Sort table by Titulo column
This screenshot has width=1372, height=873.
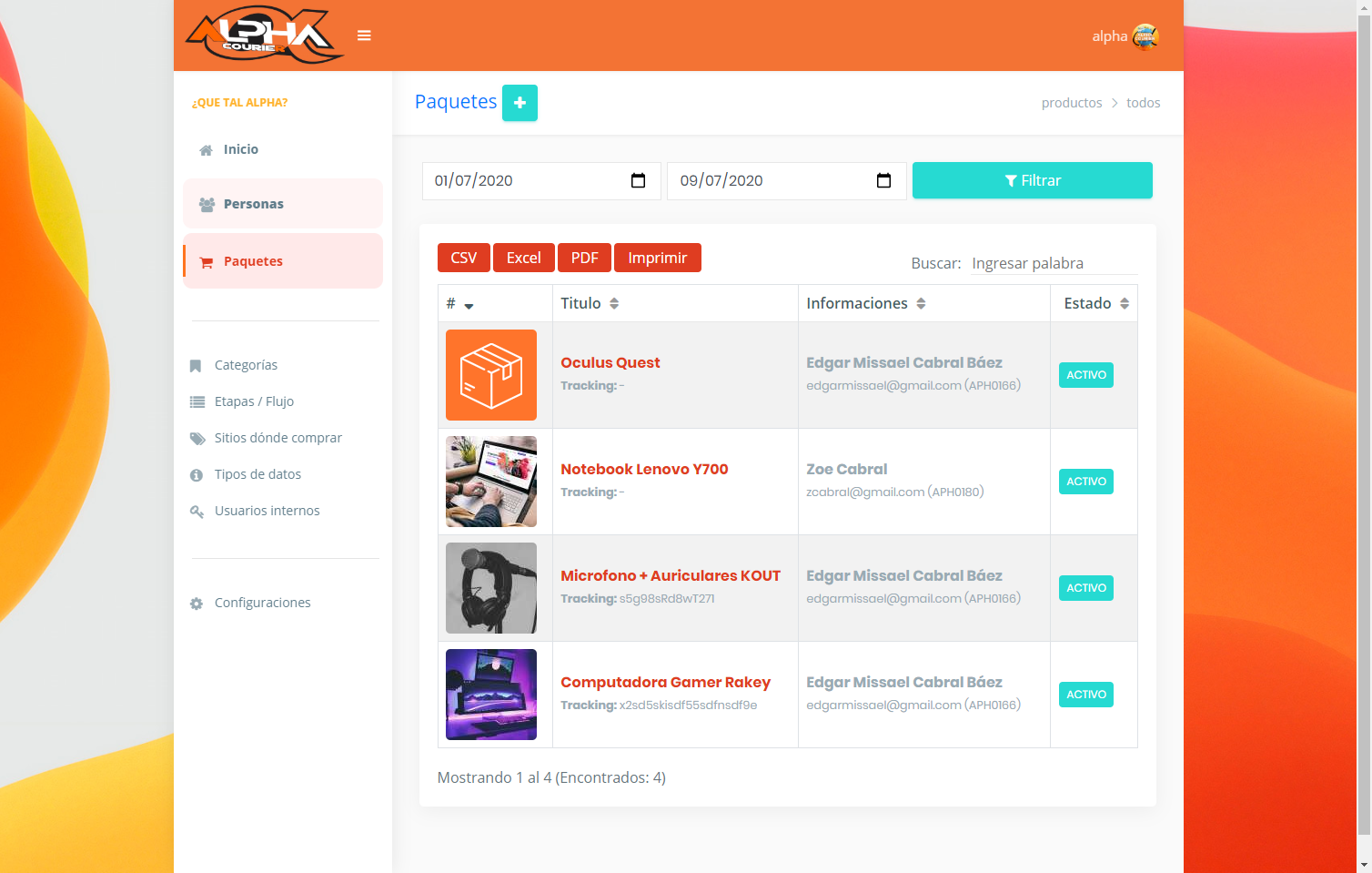(x=614, y=303)
